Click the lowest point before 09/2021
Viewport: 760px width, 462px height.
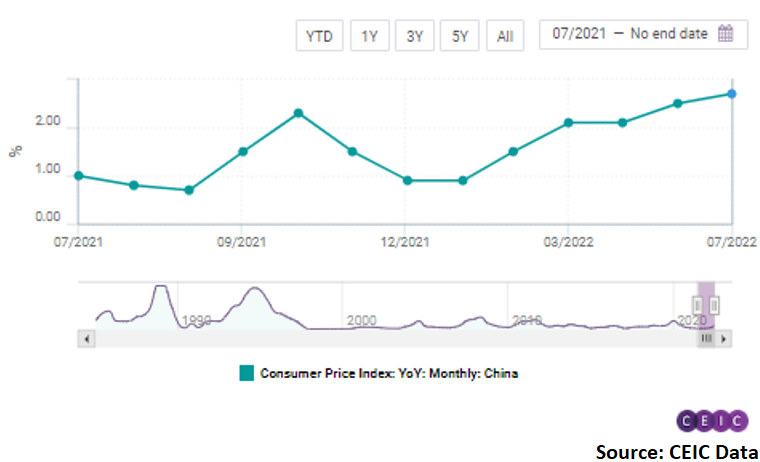189,190
